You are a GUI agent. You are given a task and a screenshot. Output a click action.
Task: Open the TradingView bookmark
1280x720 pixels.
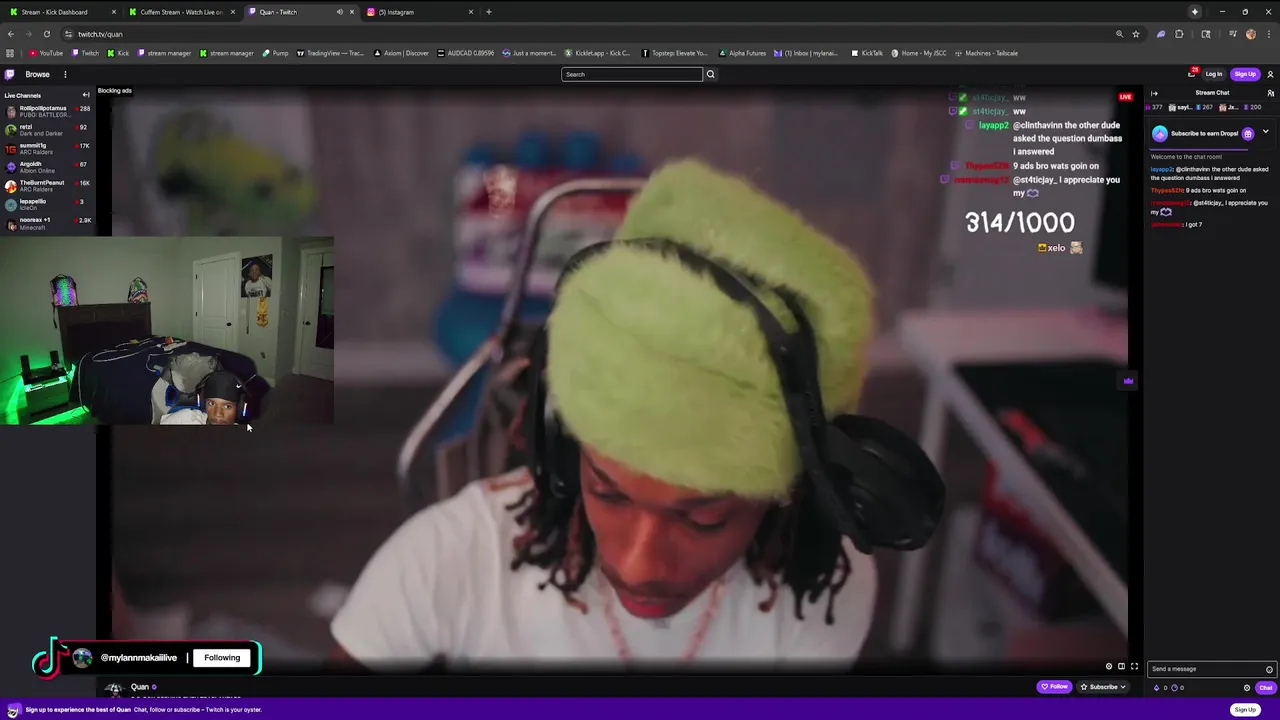[x=330, y=53]
